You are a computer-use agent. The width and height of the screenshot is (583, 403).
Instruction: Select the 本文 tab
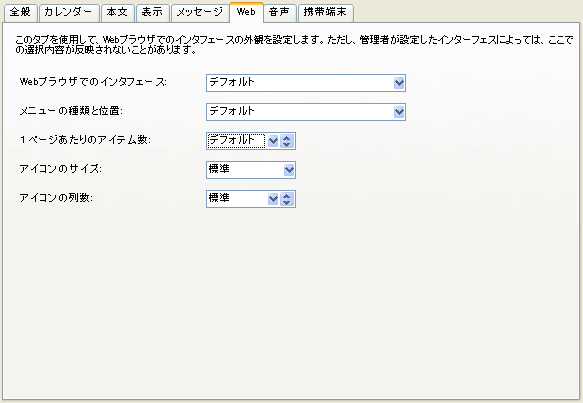[x=117, y=13]
